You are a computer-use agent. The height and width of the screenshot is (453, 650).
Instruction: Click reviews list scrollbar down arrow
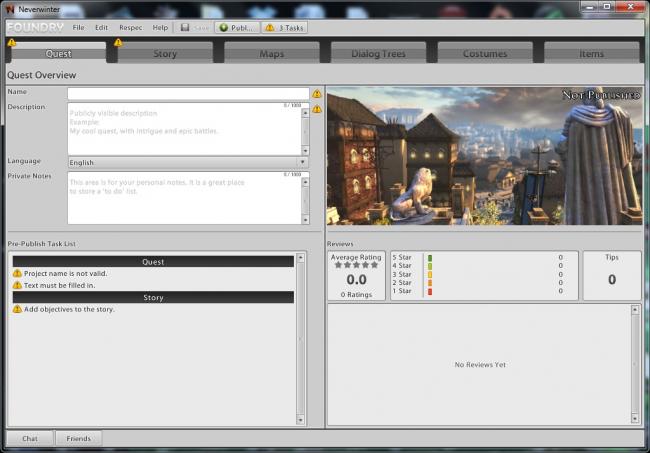coord(635,419)
